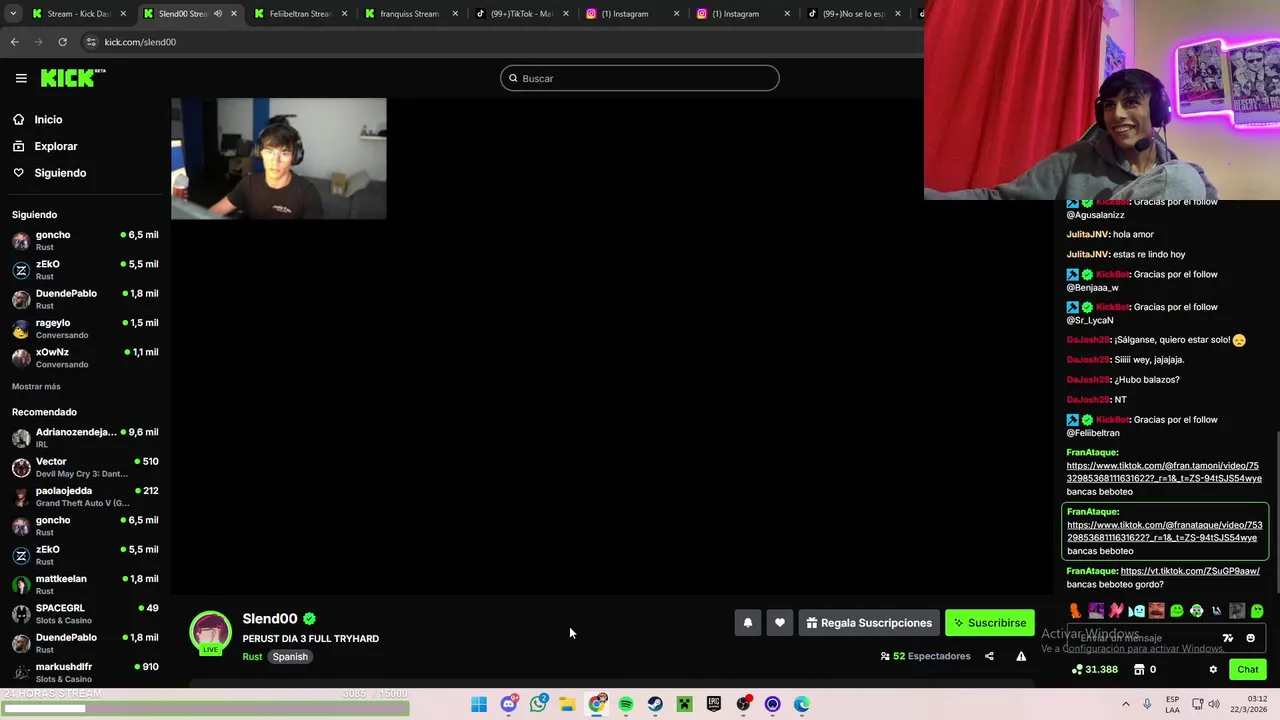Screen dimensions: 1280x720
Task: Focus the Buscar search field
Action: click(640, 78)
